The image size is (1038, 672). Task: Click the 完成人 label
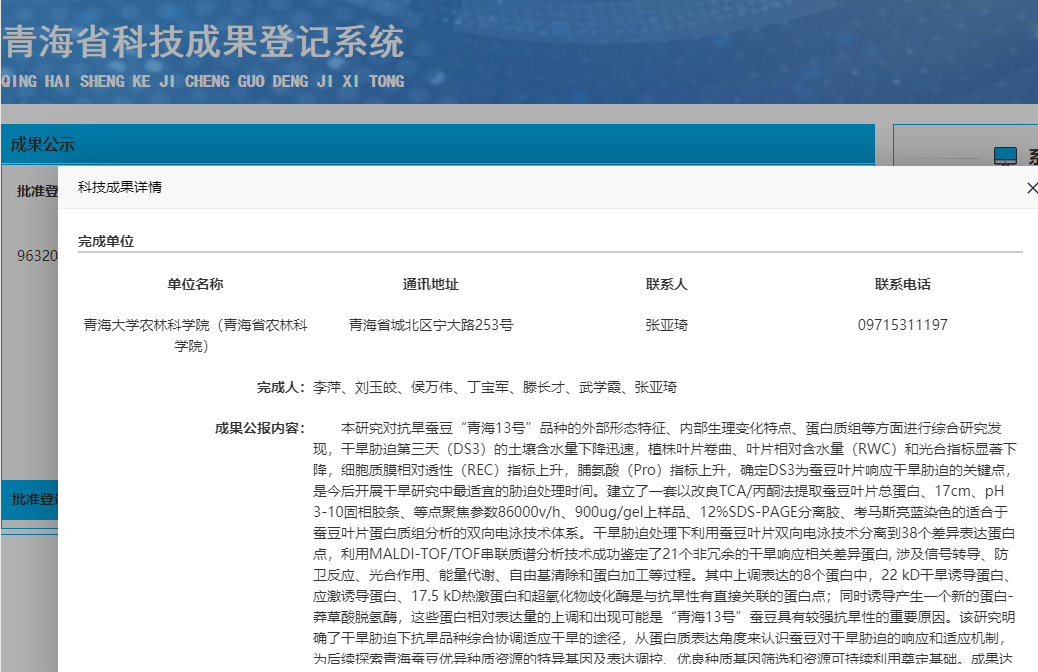[x=280, y=387]
